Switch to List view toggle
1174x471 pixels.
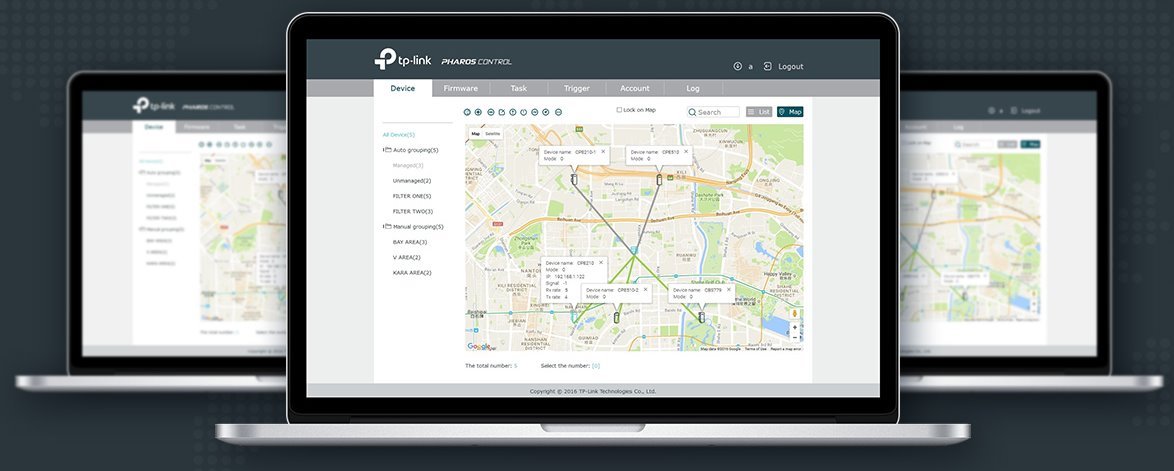[x=759, y=112]
